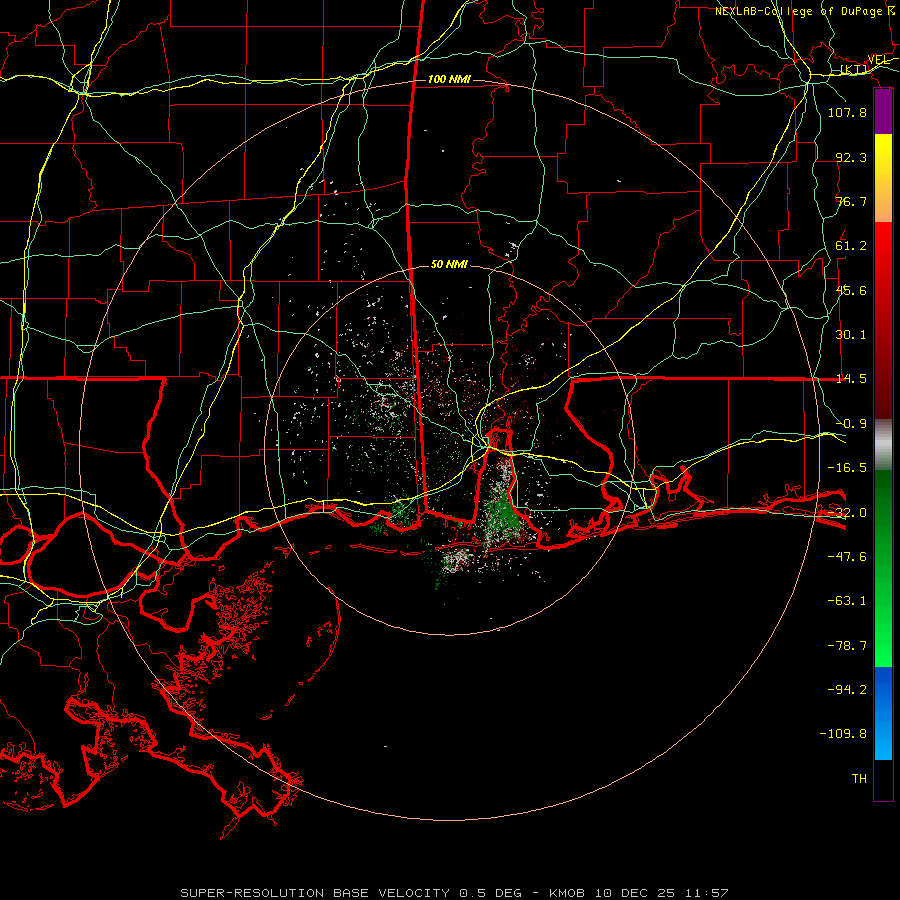This screenshot has height=900, width=900.
Task: Select the green band of the velocity color bar
Action: [883, 568]
